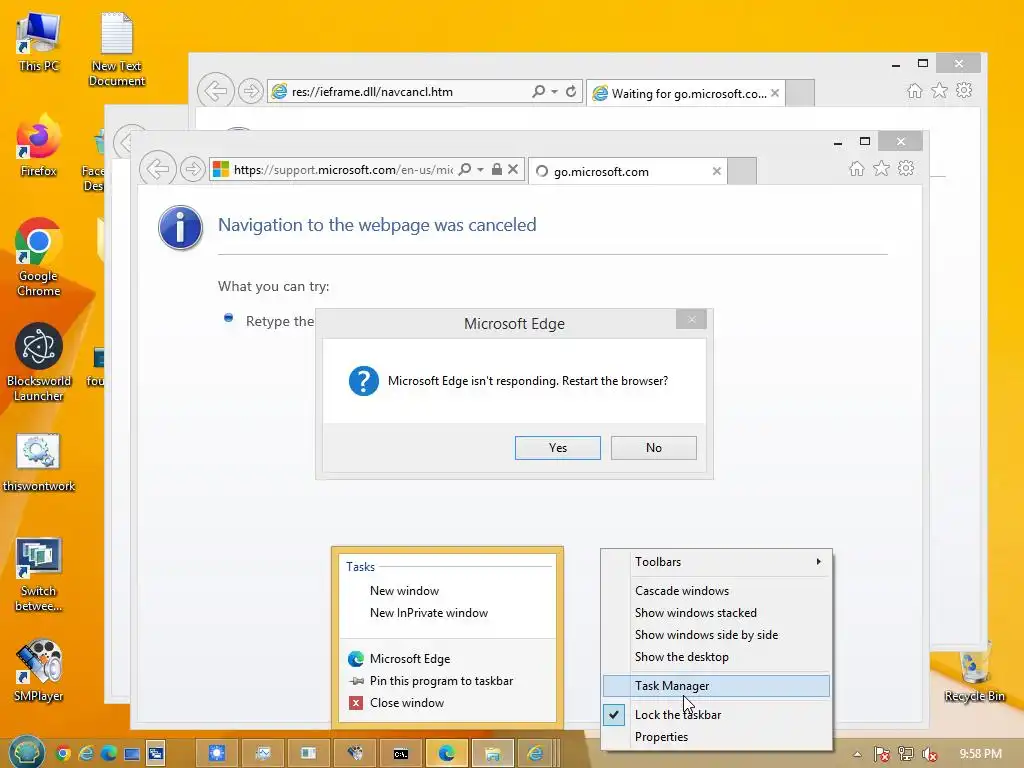Click forward arrow in support.microsoft.com window
Viewport: 1024px width, 768px height.
(193, 170)
